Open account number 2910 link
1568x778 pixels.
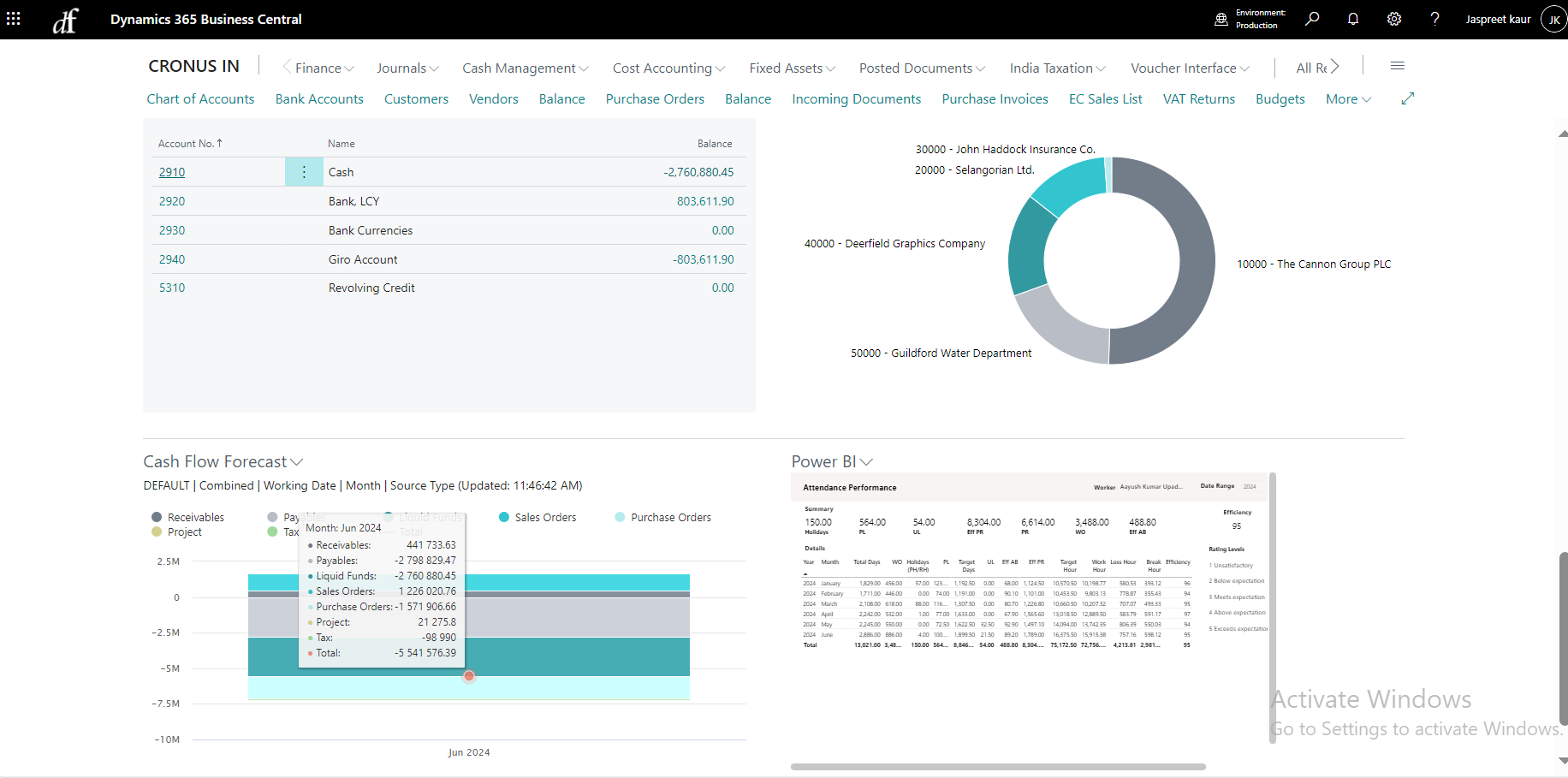(172, 172)
